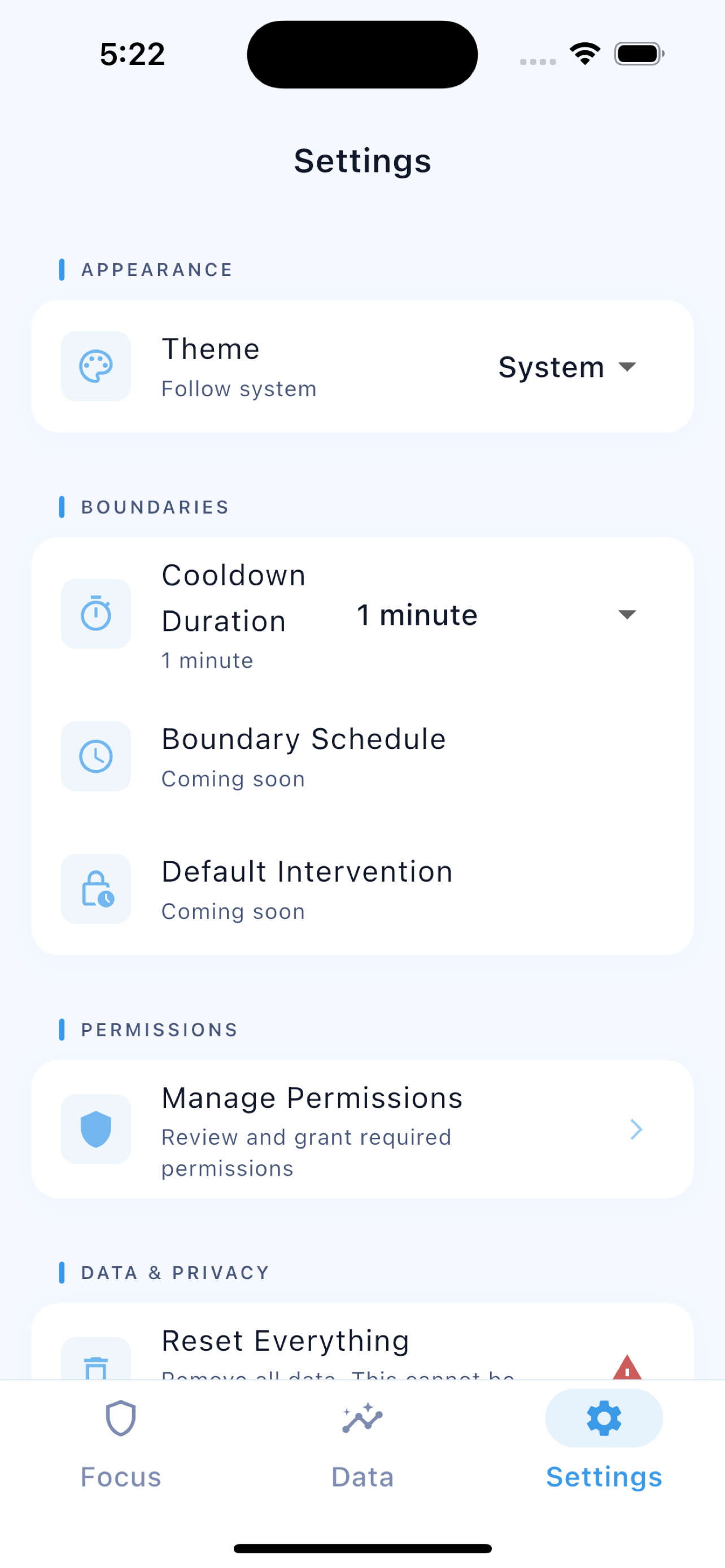Expand the Cooldown Duration dropdown arrow
This screenshot has width=725, height=1568.
(x=627, y=614)
